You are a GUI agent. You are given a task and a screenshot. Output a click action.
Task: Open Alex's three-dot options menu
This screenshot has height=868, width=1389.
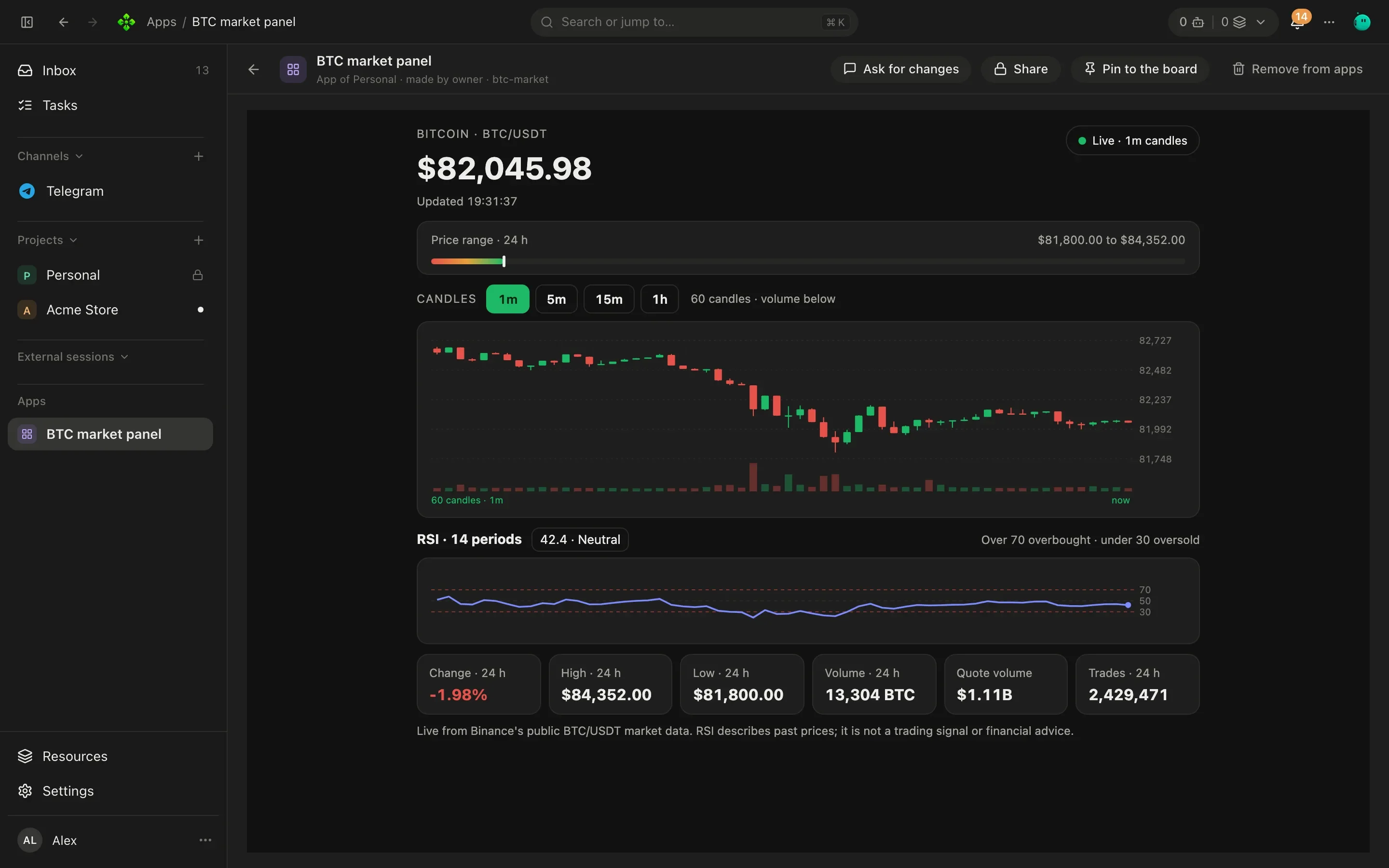coord(205,840)
